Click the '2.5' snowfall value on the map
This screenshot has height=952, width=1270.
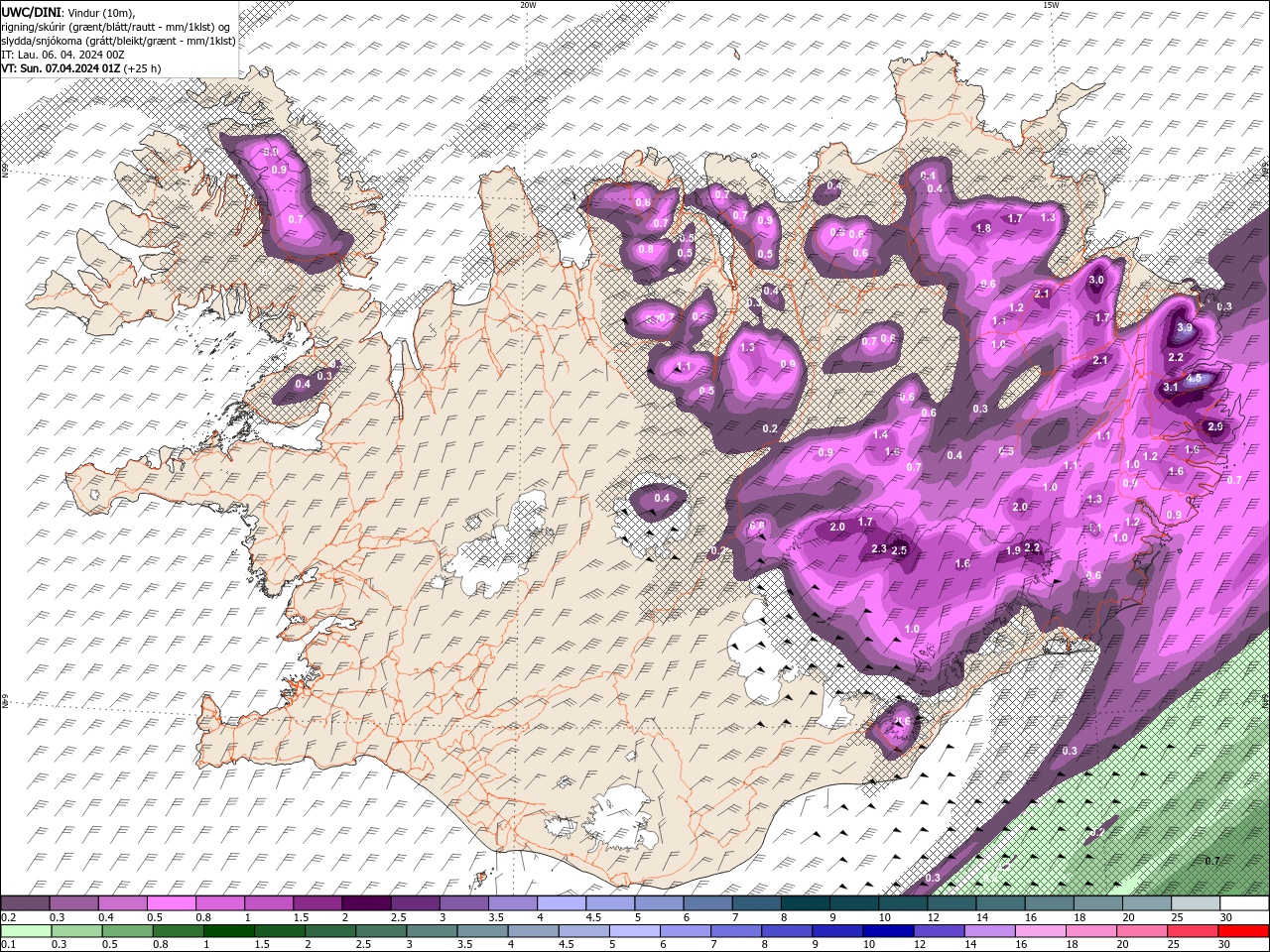(x=900, y=550)
